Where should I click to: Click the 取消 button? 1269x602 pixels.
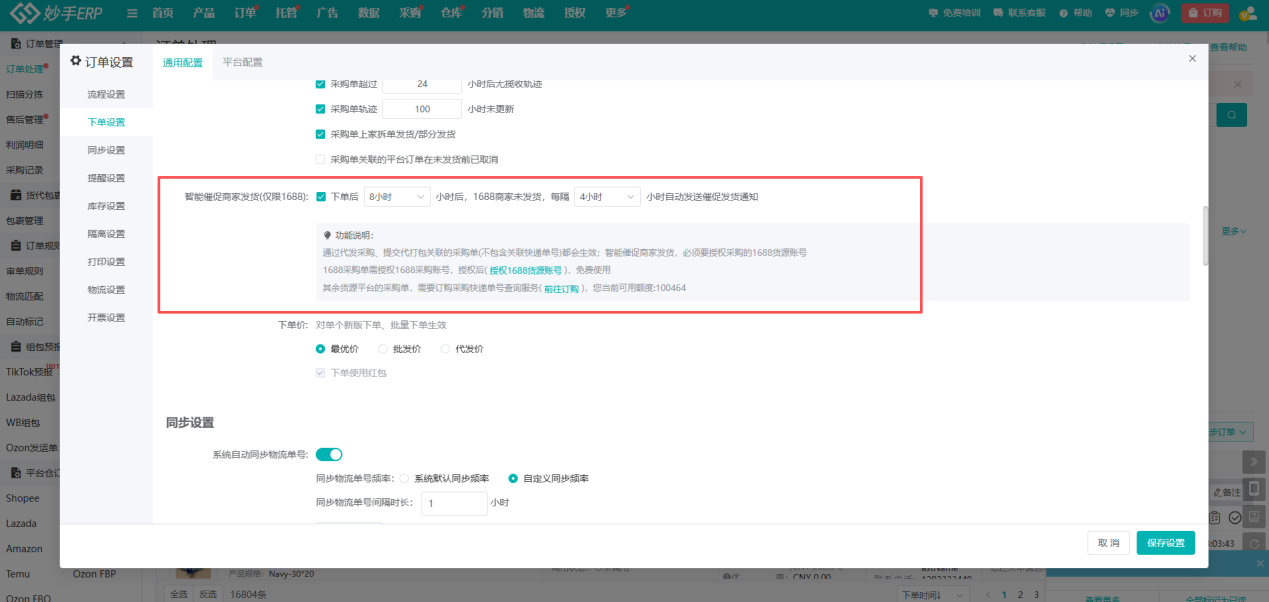coord(1108,543)
